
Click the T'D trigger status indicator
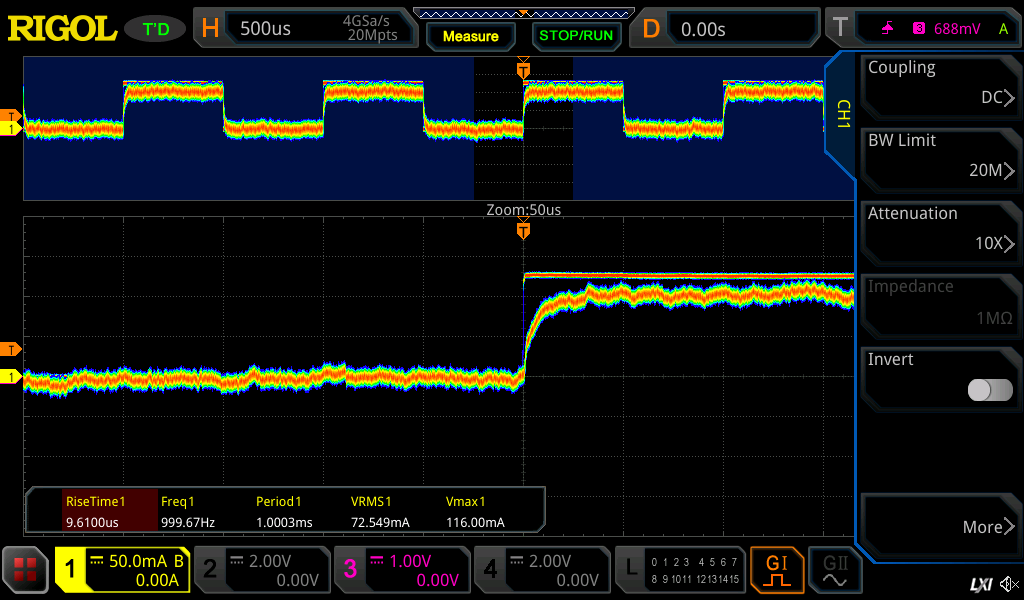[156, 29]
